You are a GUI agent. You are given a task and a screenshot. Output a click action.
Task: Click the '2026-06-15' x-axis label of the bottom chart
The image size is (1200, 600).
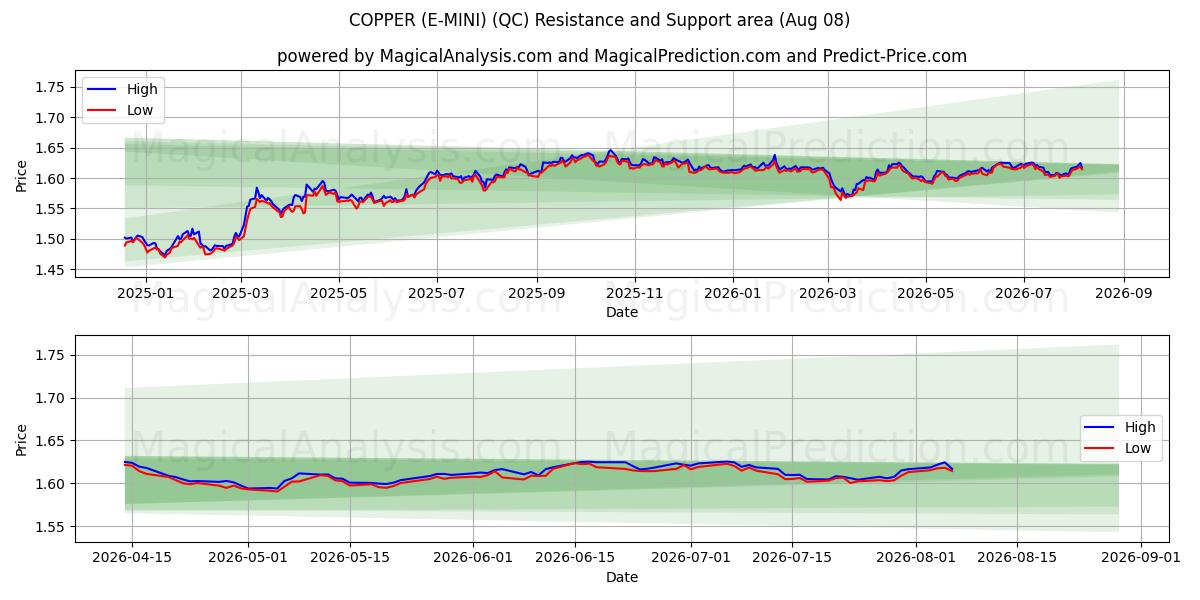[x=575, y=558]
